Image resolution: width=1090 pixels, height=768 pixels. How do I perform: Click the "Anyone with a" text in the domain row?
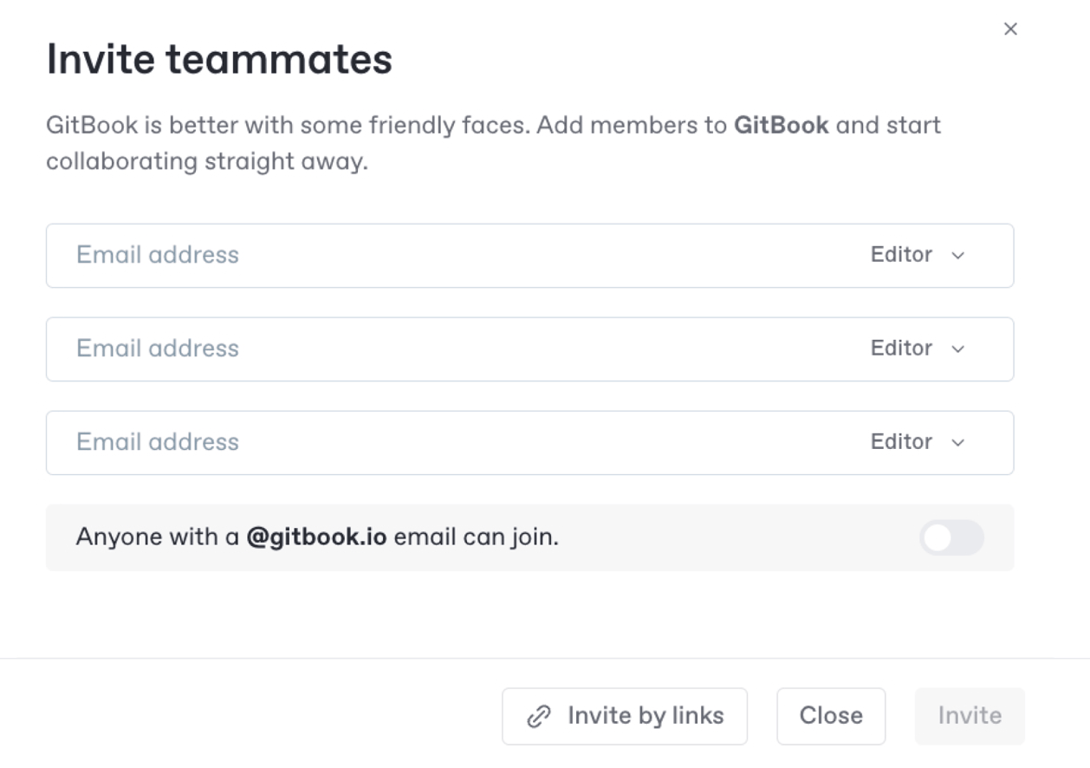(157, 537)
